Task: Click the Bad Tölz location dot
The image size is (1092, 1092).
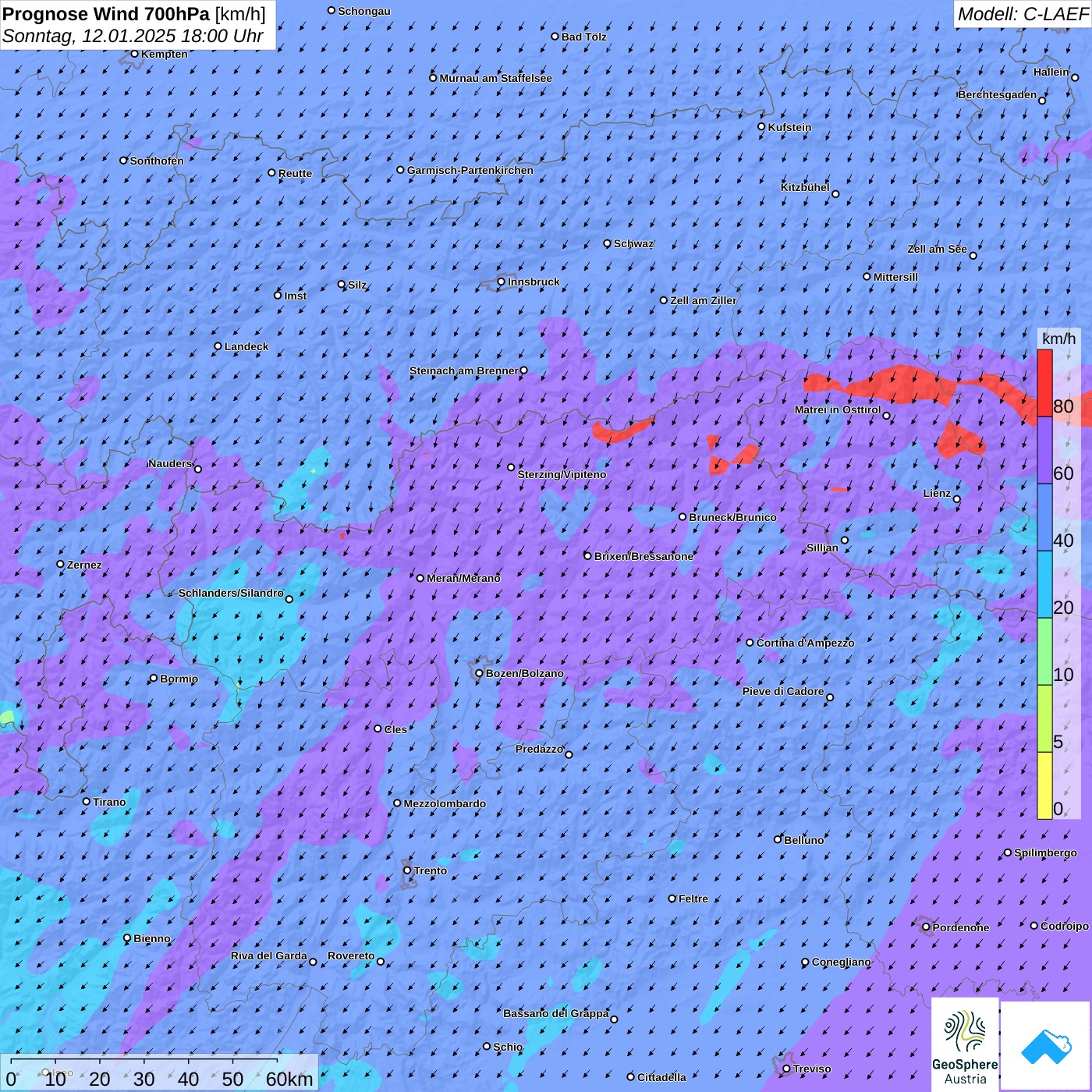Action: [x=555, y=36]
